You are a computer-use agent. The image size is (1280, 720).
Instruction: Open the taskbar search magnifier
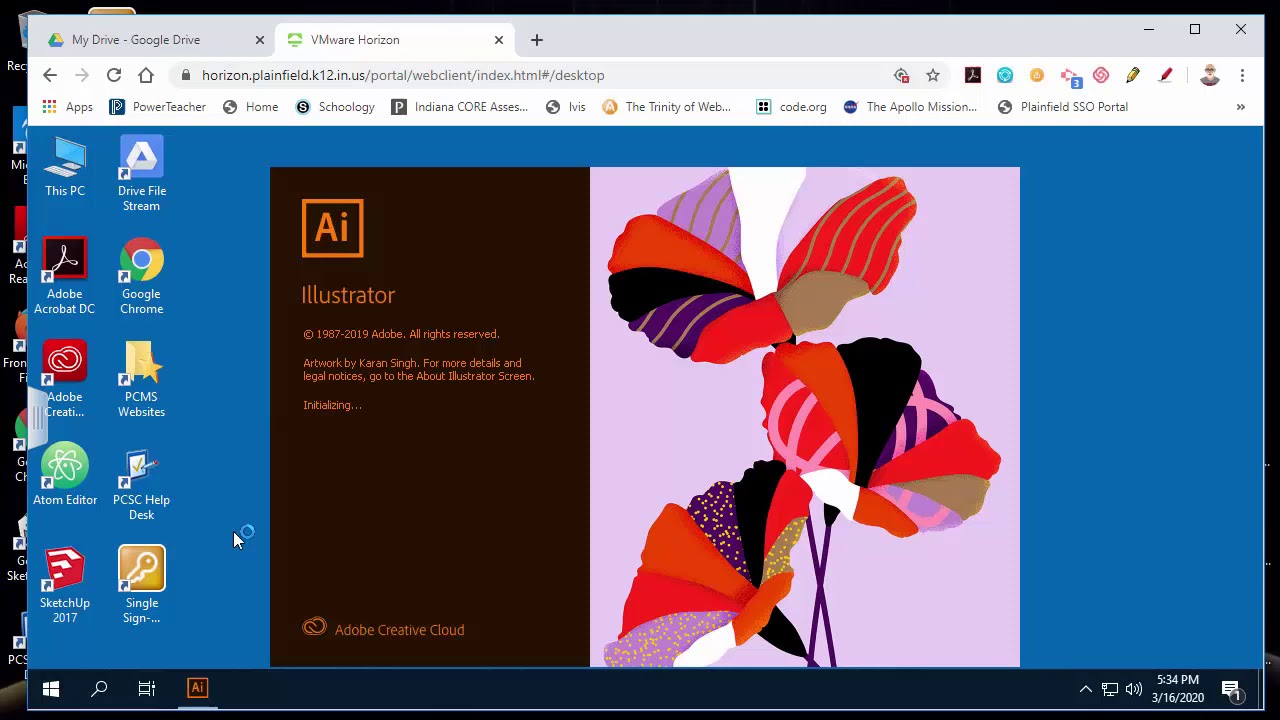pos(99,688)
